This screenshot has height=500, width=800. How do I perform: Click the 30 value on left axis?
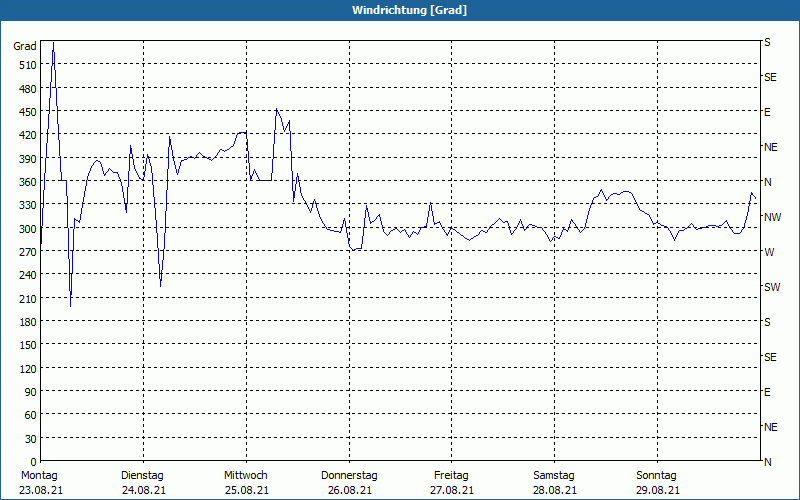tap(29, 438)
